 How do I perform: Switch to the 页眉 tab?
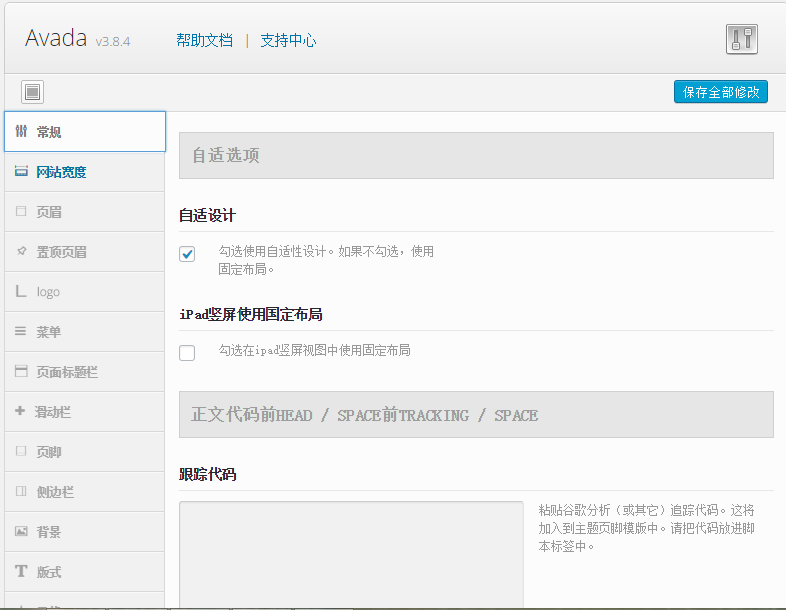coord(49,212)
